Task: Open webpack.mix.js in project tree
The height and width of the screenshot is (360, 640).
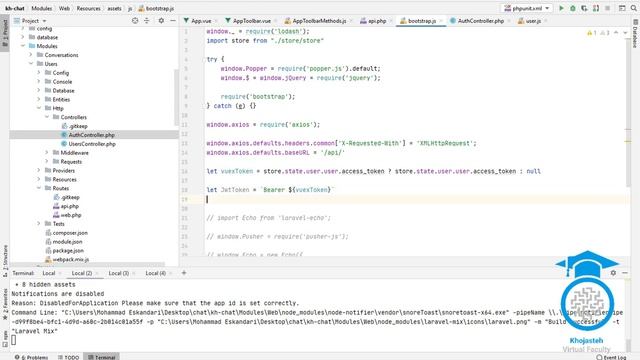Action: pyautogui.click(x=70, y=260)
